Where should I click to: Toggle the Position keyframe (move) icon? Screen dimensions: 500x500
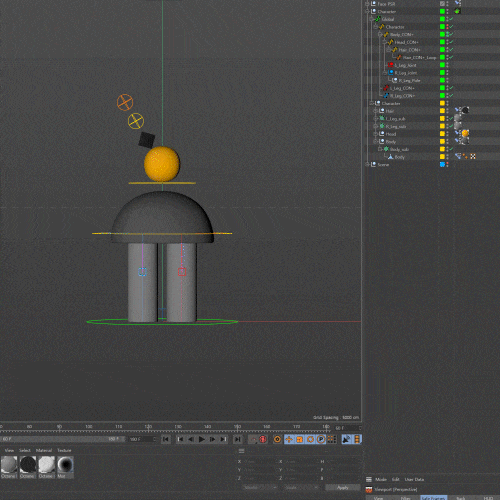(x=289, y=439)
